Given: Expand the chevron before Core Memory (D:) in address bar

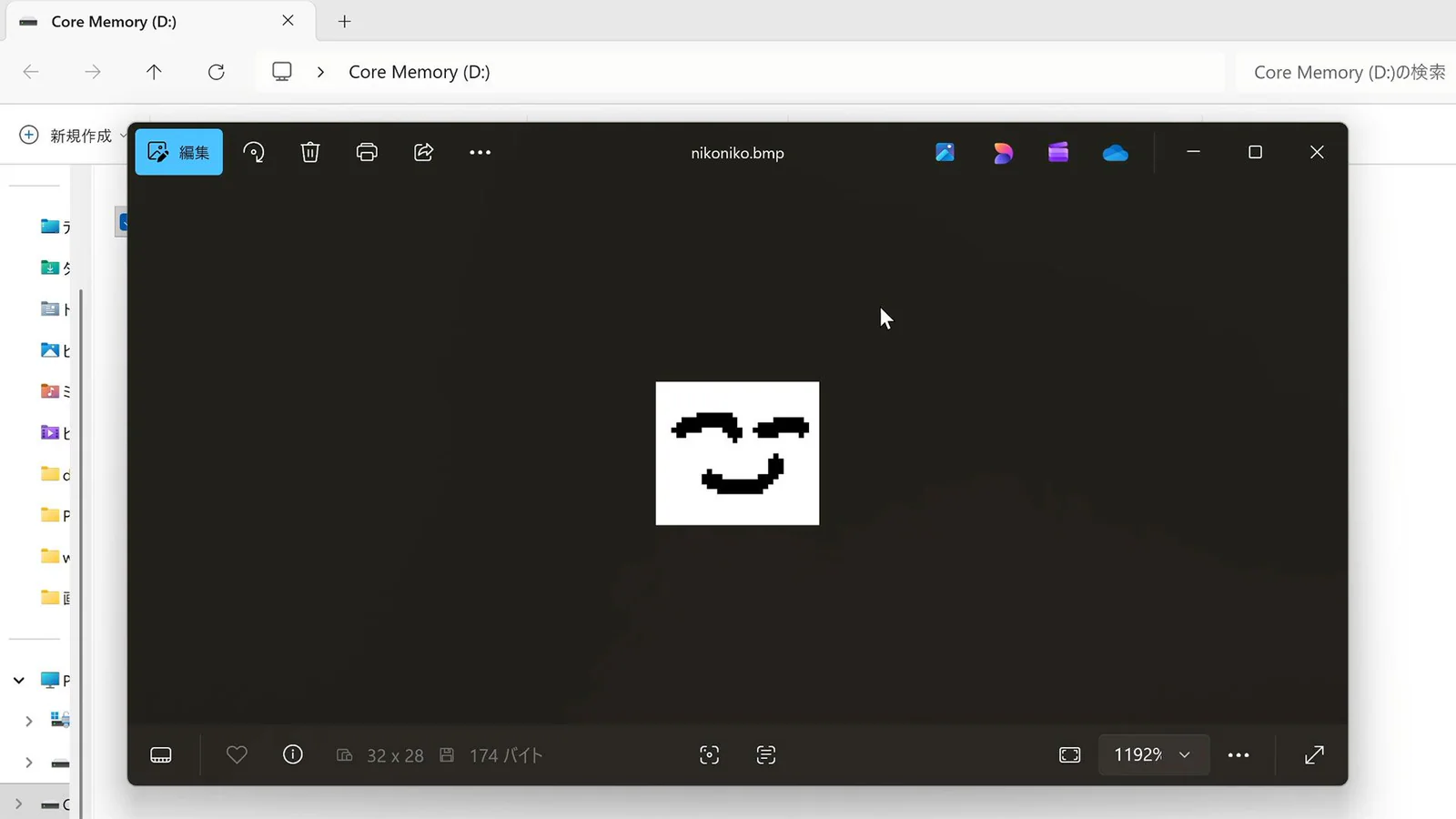Looking at the screenshot, I should [x=320, y=72].
